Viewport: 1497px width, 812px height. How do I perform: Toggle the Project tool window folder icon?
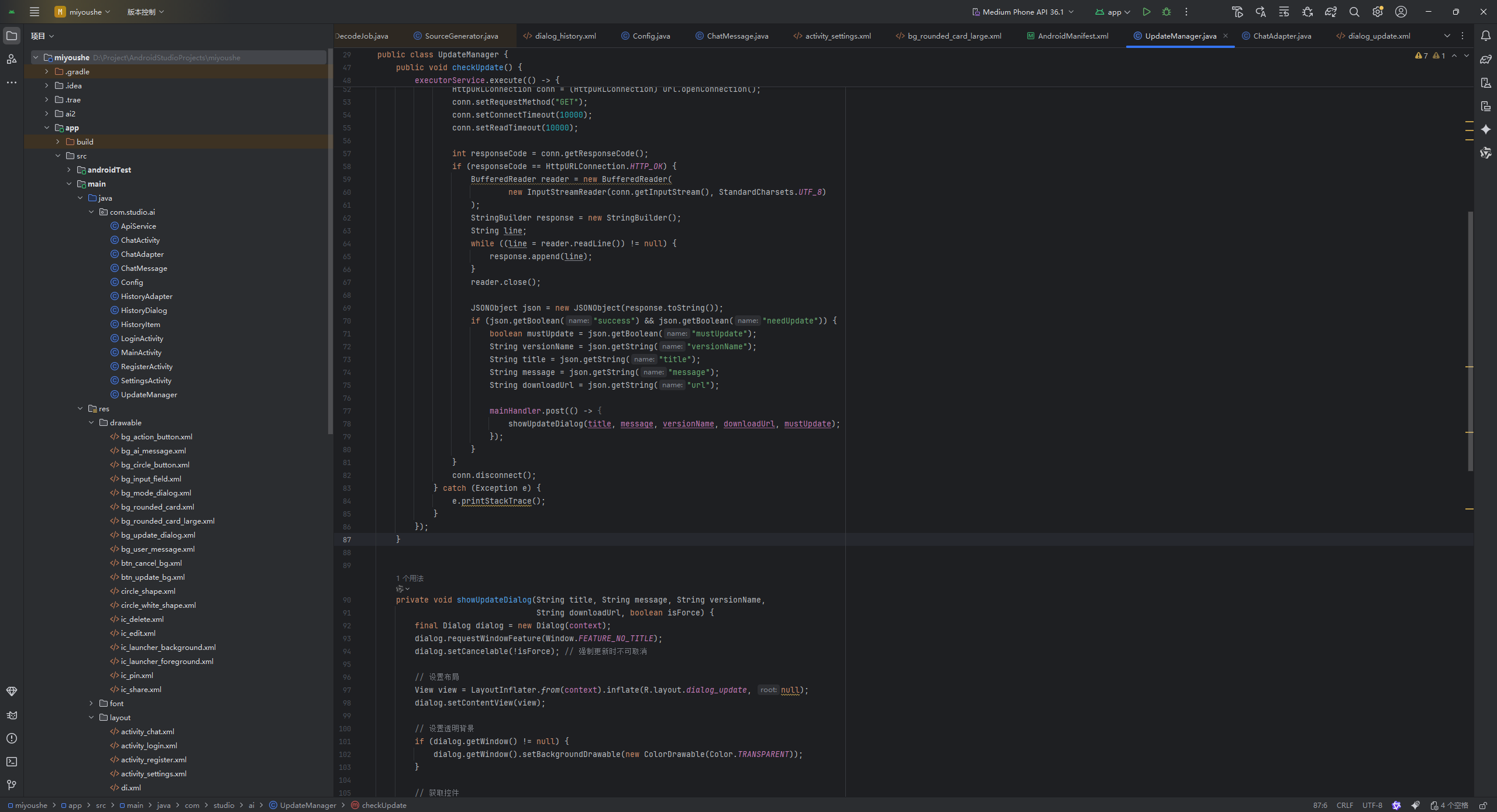pos(12,36)
